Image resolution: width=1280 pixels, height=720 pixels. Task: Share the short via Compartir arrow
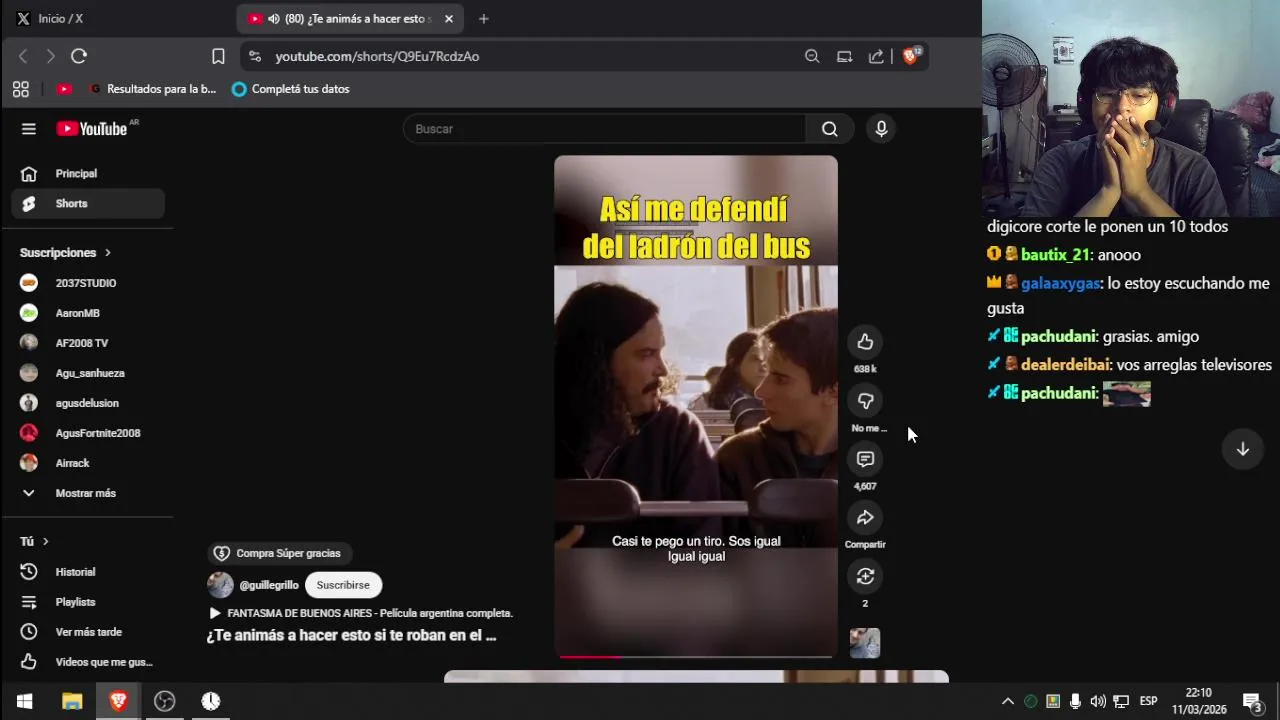click(x=865, y=517)
